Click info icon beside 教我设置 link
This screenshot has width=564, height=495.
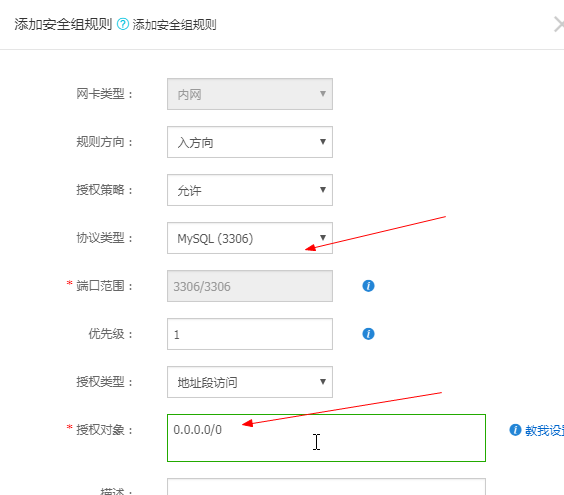tap(515, 430)
